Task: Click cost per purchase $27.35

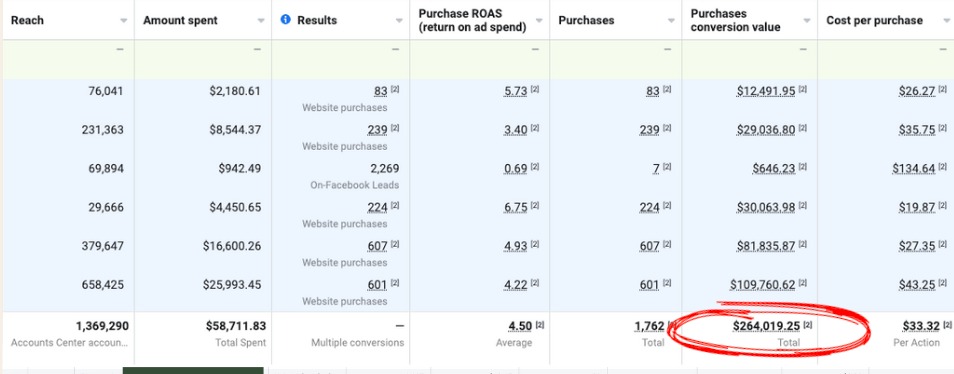Action: (917, 246)
